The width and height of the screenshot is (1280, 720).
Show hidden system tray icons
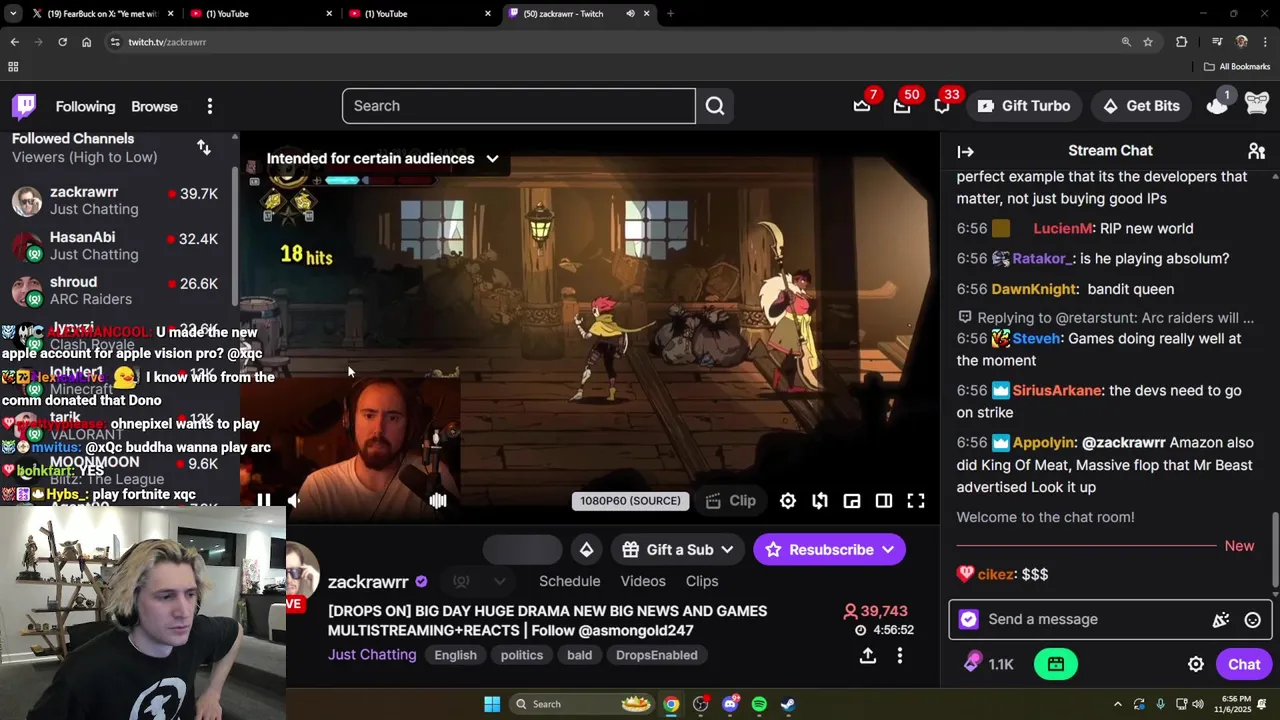(x=1118, y=704)
